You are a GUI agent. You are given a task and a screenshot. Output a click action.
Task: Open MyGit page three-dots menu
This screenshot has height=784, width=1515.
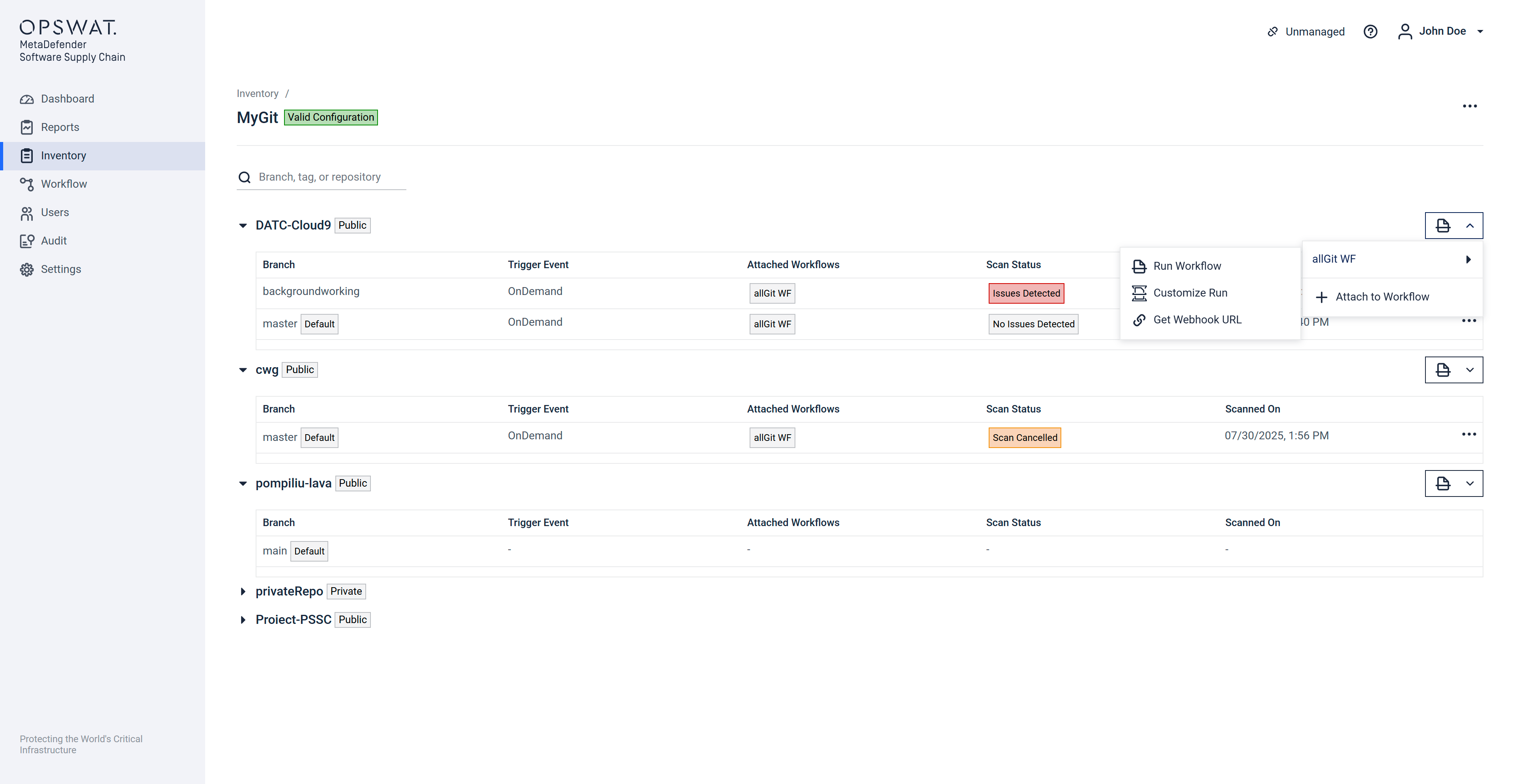[x=1470, y=106]
